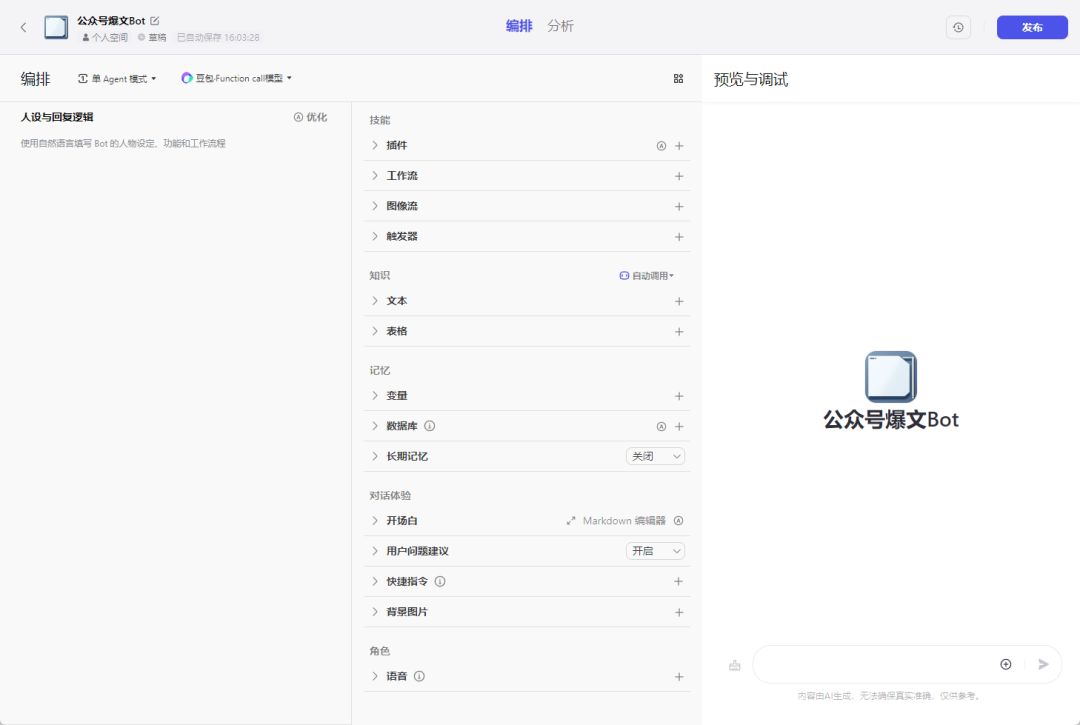Open the 自动调用 knowledge dropdown
The width and height of the screenshot is (1080, 725).
pyautogui.click(x=646, y=275)
